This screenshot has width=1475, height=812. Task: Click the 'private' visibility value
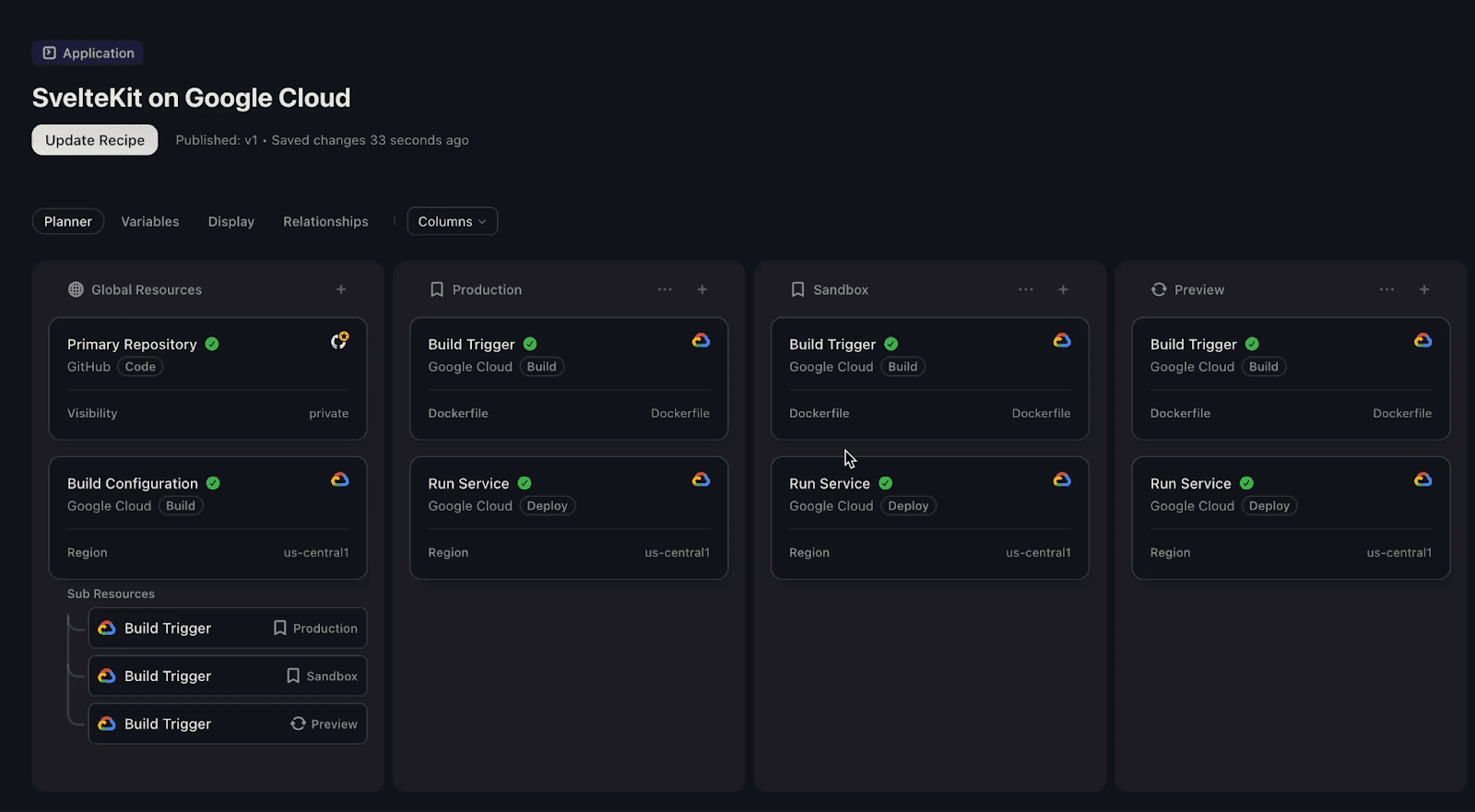click(329, 413)
